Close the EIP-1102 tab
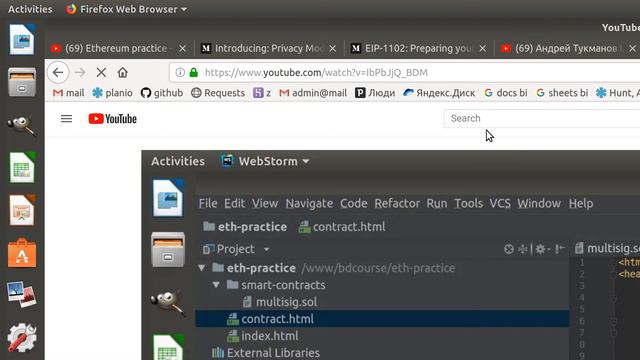Viewport: 640px width, 360px height. click(482, 49)
